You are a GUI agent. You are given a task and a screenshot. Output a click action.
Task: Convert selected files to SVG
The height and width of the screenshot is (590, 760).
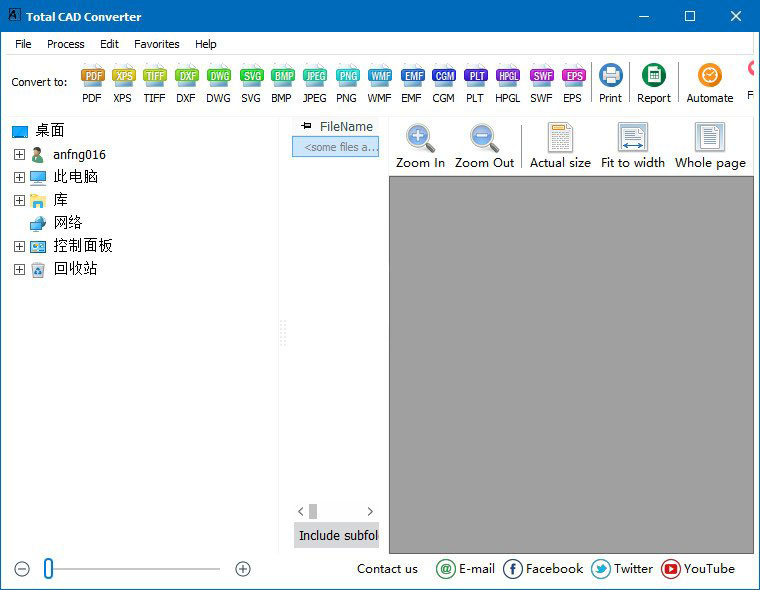click(x=251, y=83)
